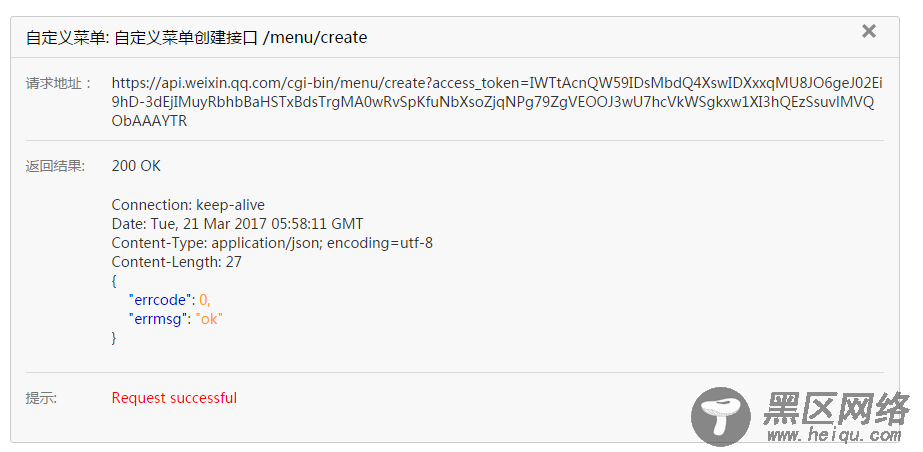Image resolution: width=923 pixels, height=452 pixels.
Task: Click the 黑区网络 watermark text
Action: (837, 407)
